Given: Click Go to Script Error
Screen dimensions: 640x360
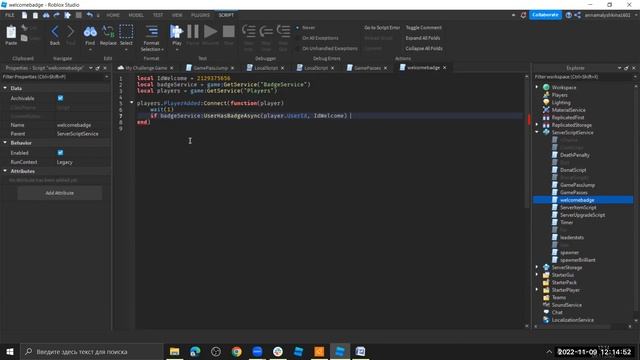Looking at the screenshot, I should pos(382,28).
